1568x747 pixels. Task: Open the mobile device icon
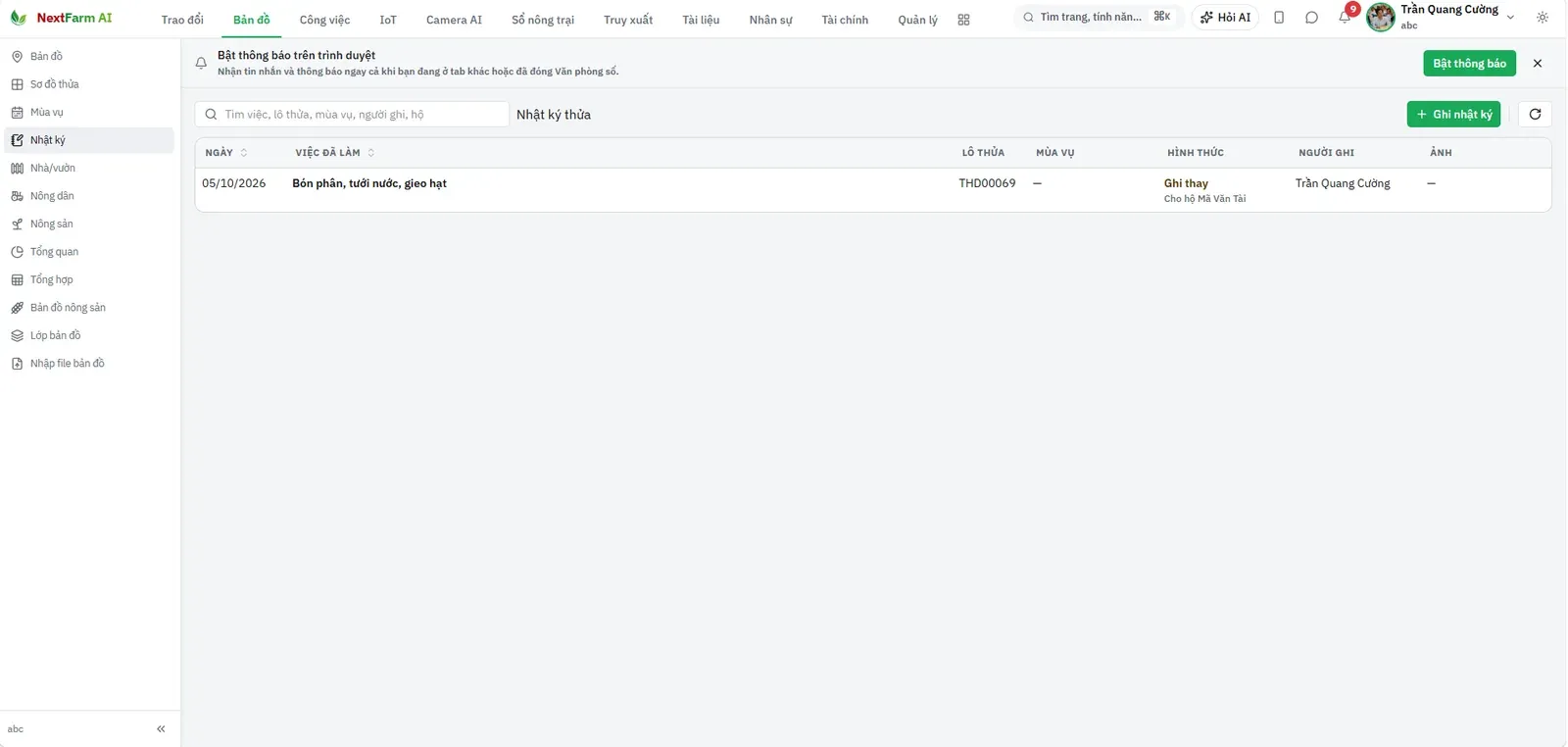[x=1279, y=18]
